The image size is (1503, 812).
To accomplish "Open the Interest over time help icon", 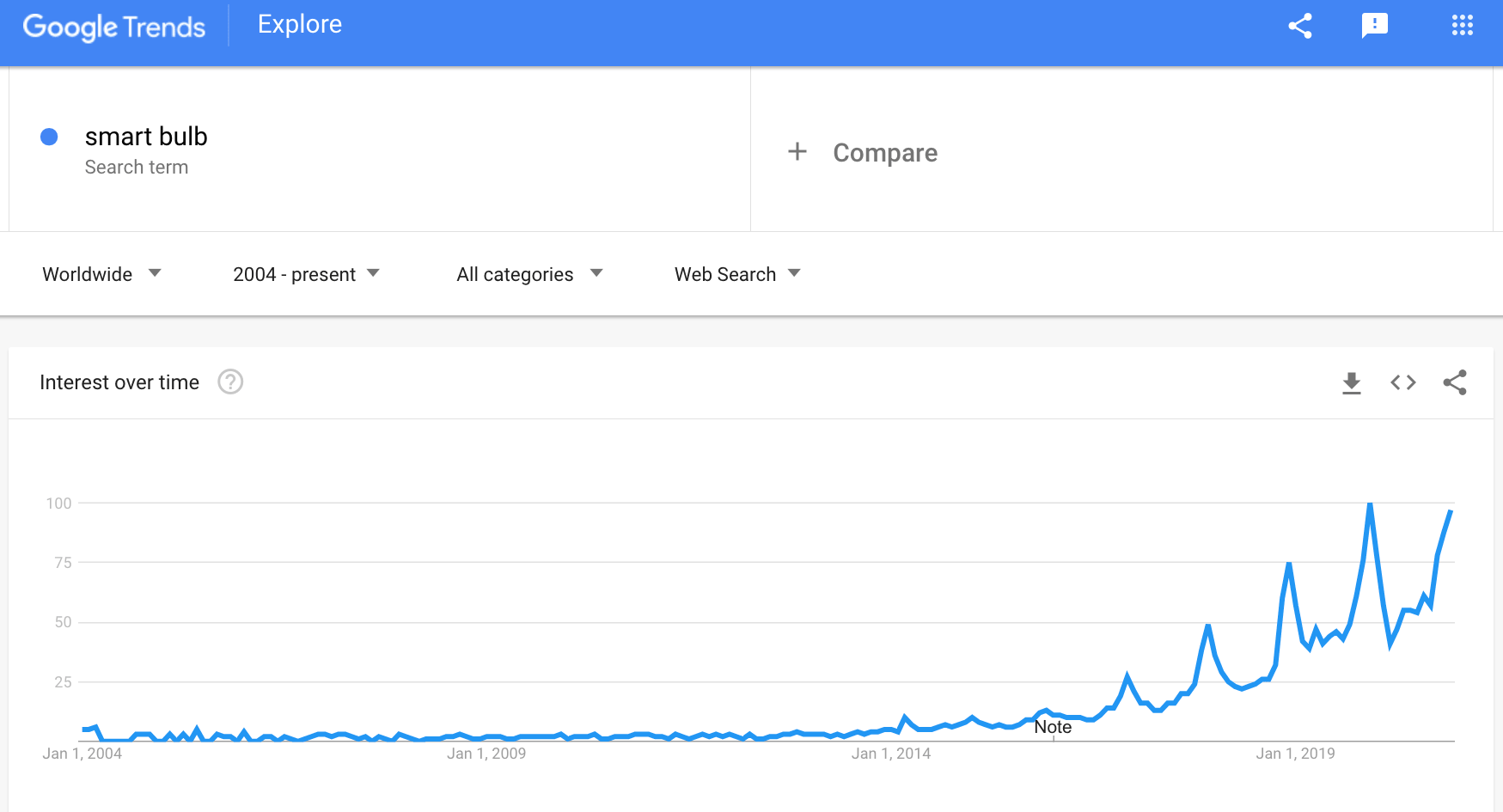I will tap(230, 382).
